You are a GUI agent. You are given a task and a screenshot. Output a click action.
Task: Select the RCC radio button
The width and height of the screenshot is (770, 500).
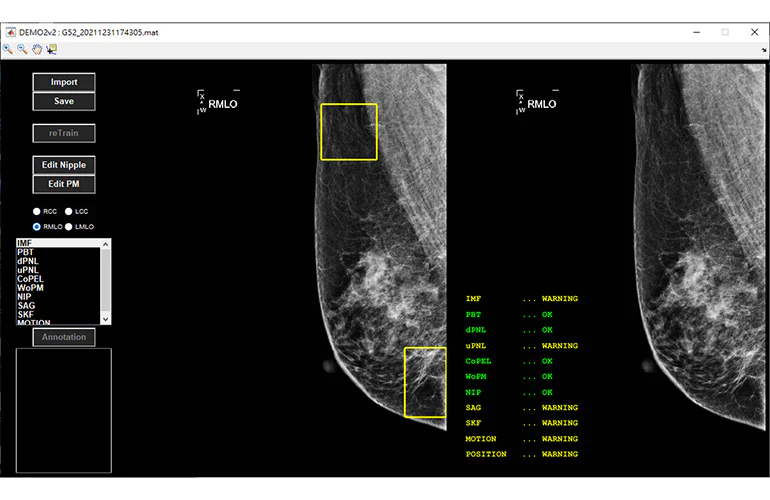click(36, 211)
